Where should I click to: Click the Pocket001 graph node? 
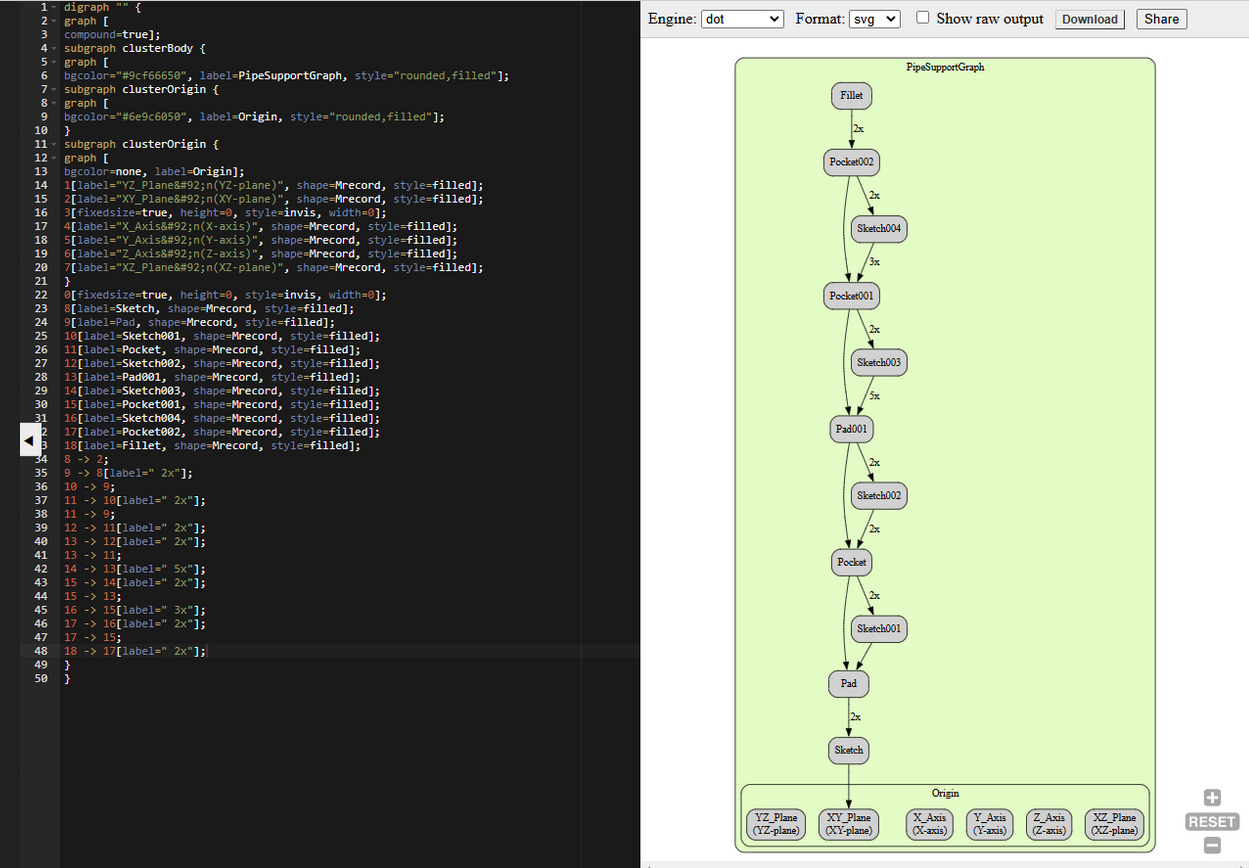852,296
